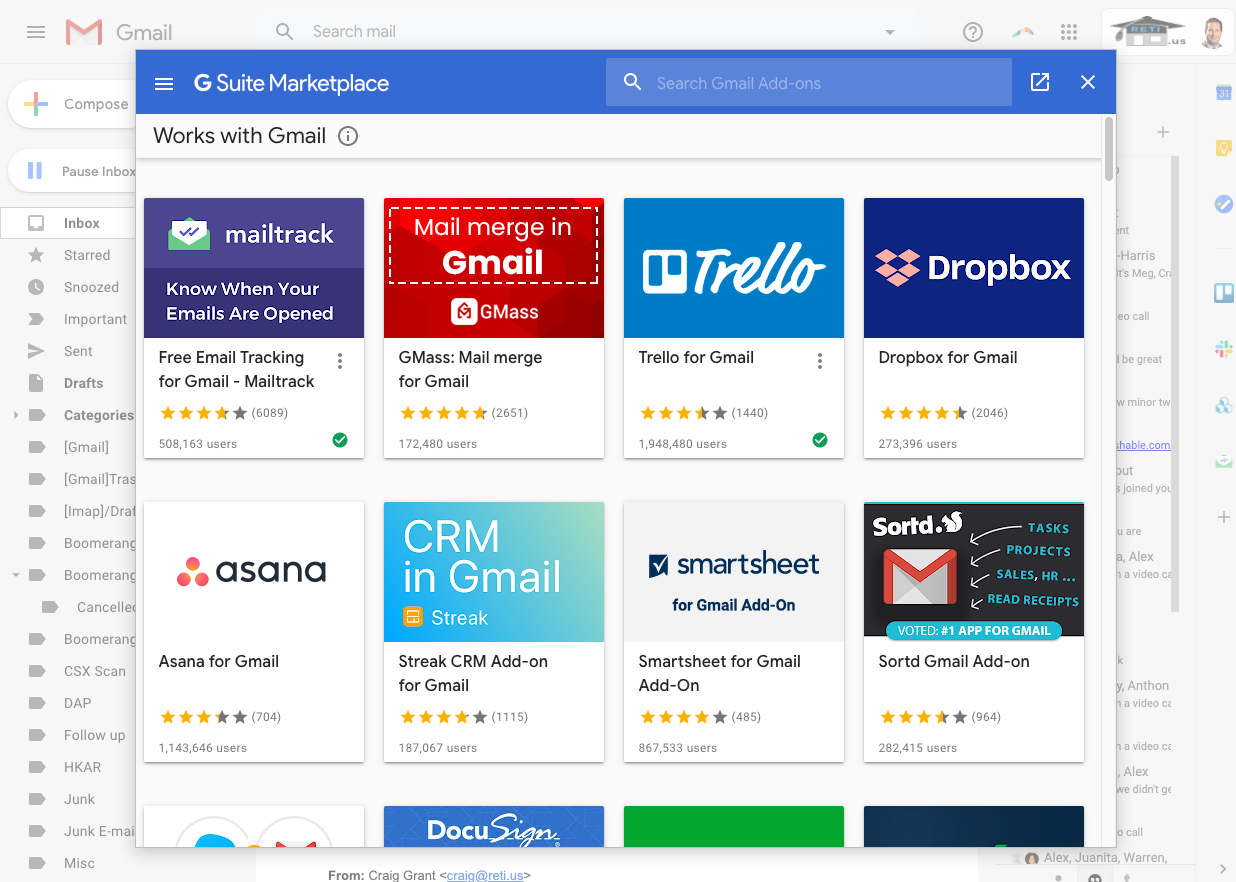Open Slack from the right side panel

[1224, 348]
